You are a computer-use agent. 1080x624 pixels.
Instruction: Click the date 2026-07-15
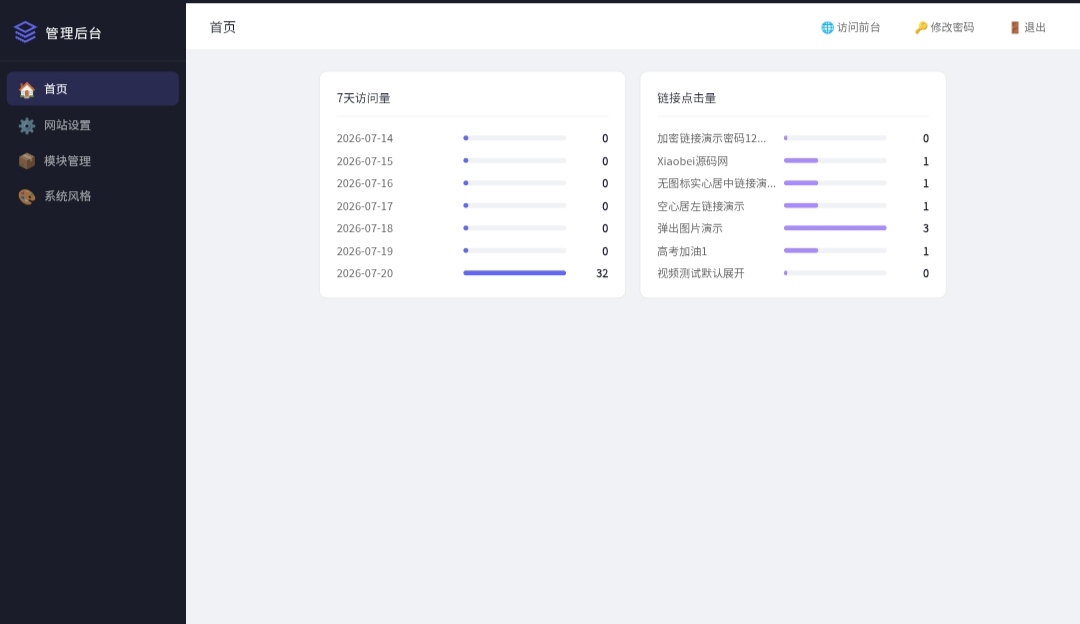pyautogui.click(x=364, y=161)
